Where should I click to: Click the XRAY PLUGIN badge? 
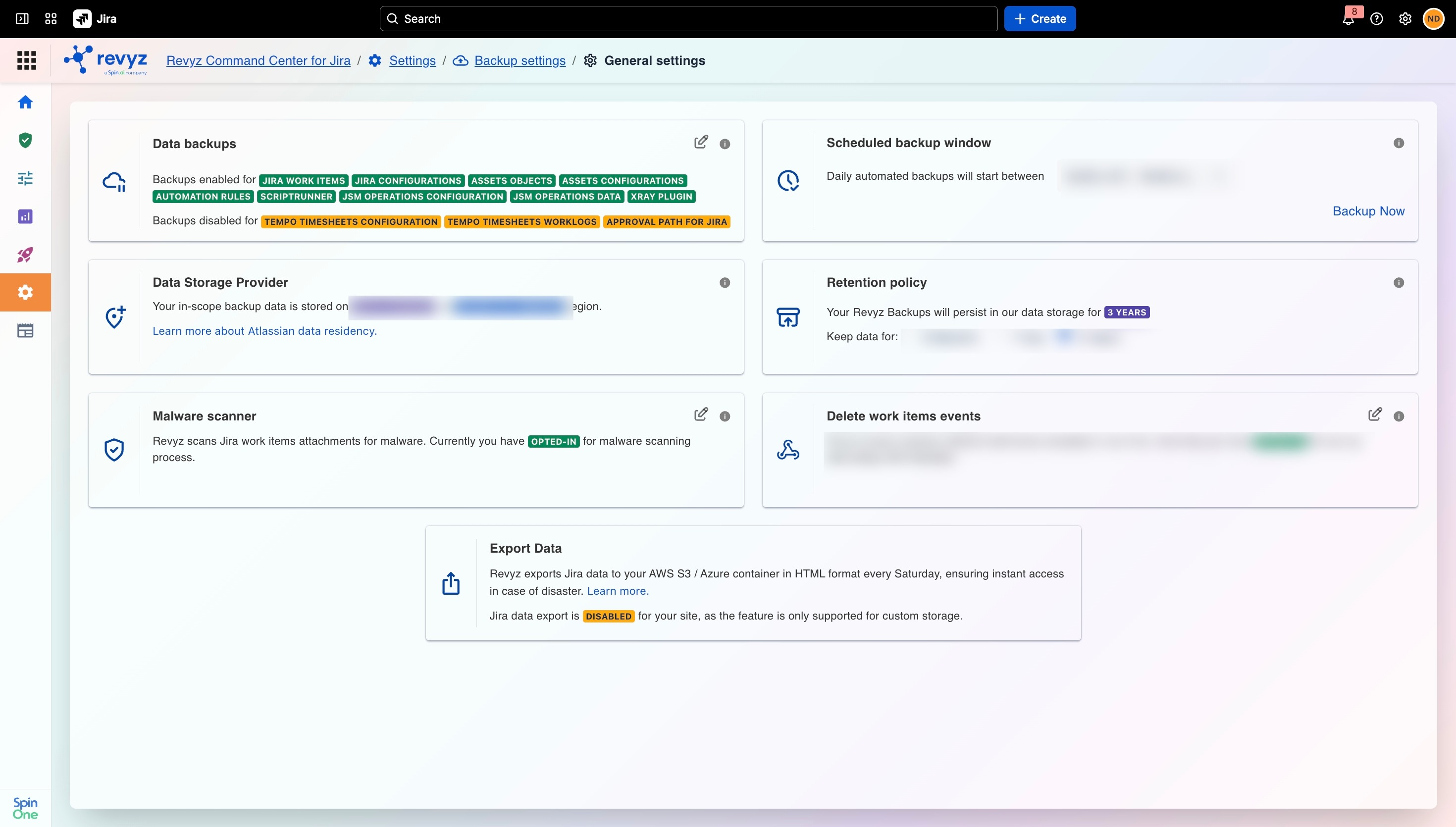pyautogui.click(x=662, y=197)
